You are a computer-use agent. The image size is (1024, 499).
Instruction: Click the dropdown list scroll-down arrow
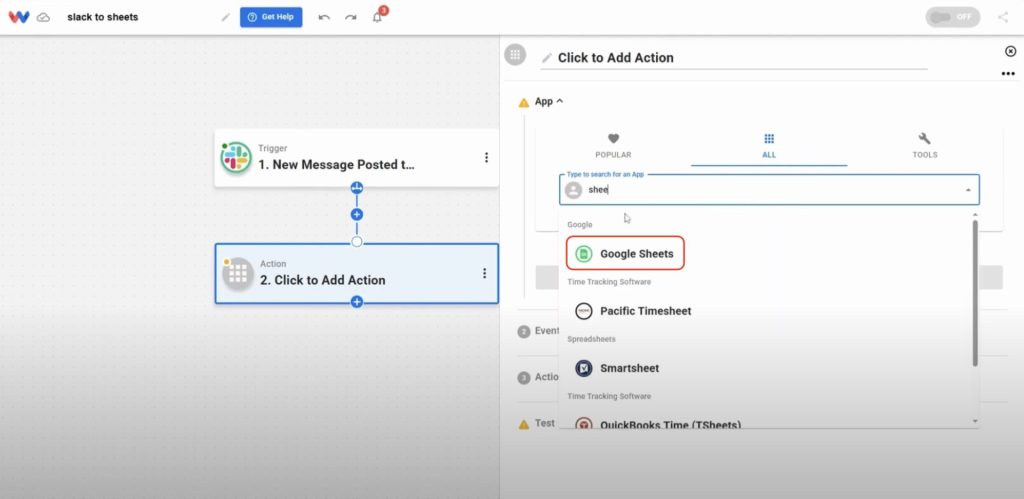point(976,421)
